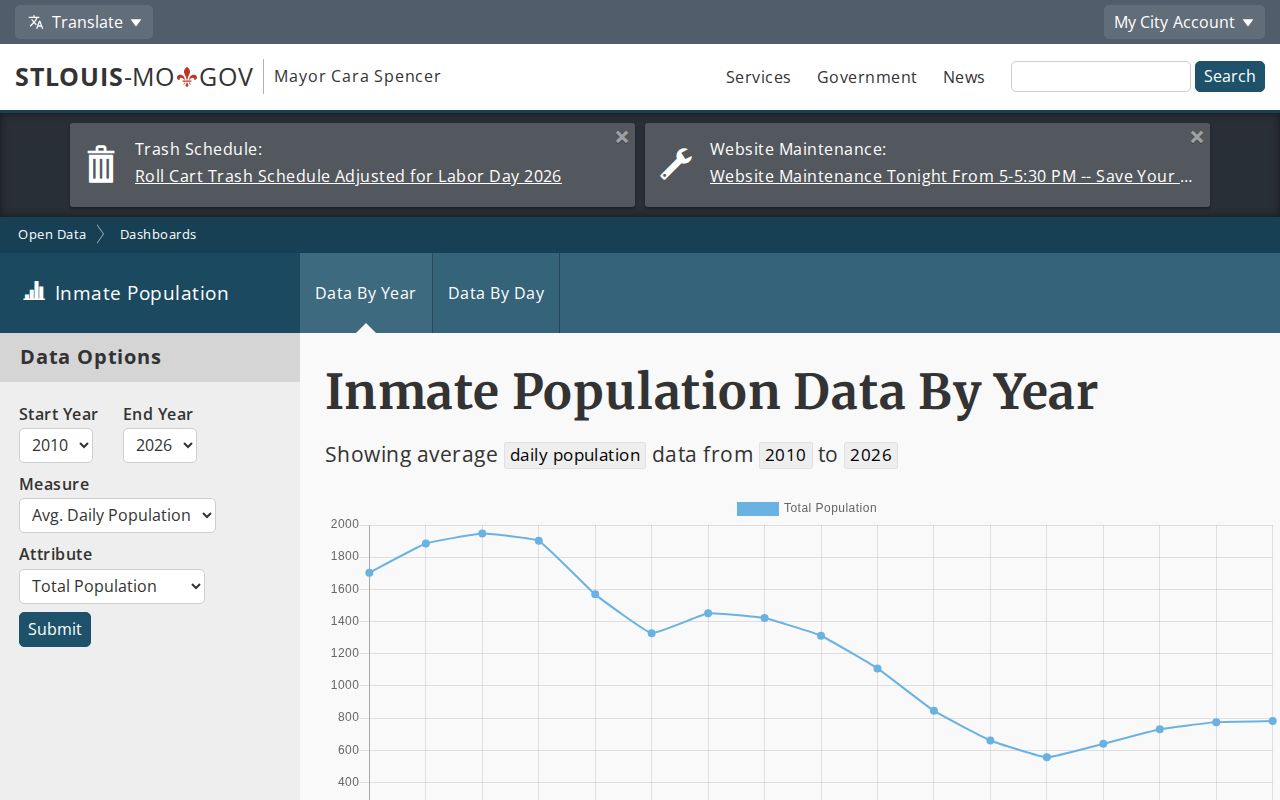Click Mayor Cara Spencer link
The image size is (1280, 800).
tap(357, 76)
